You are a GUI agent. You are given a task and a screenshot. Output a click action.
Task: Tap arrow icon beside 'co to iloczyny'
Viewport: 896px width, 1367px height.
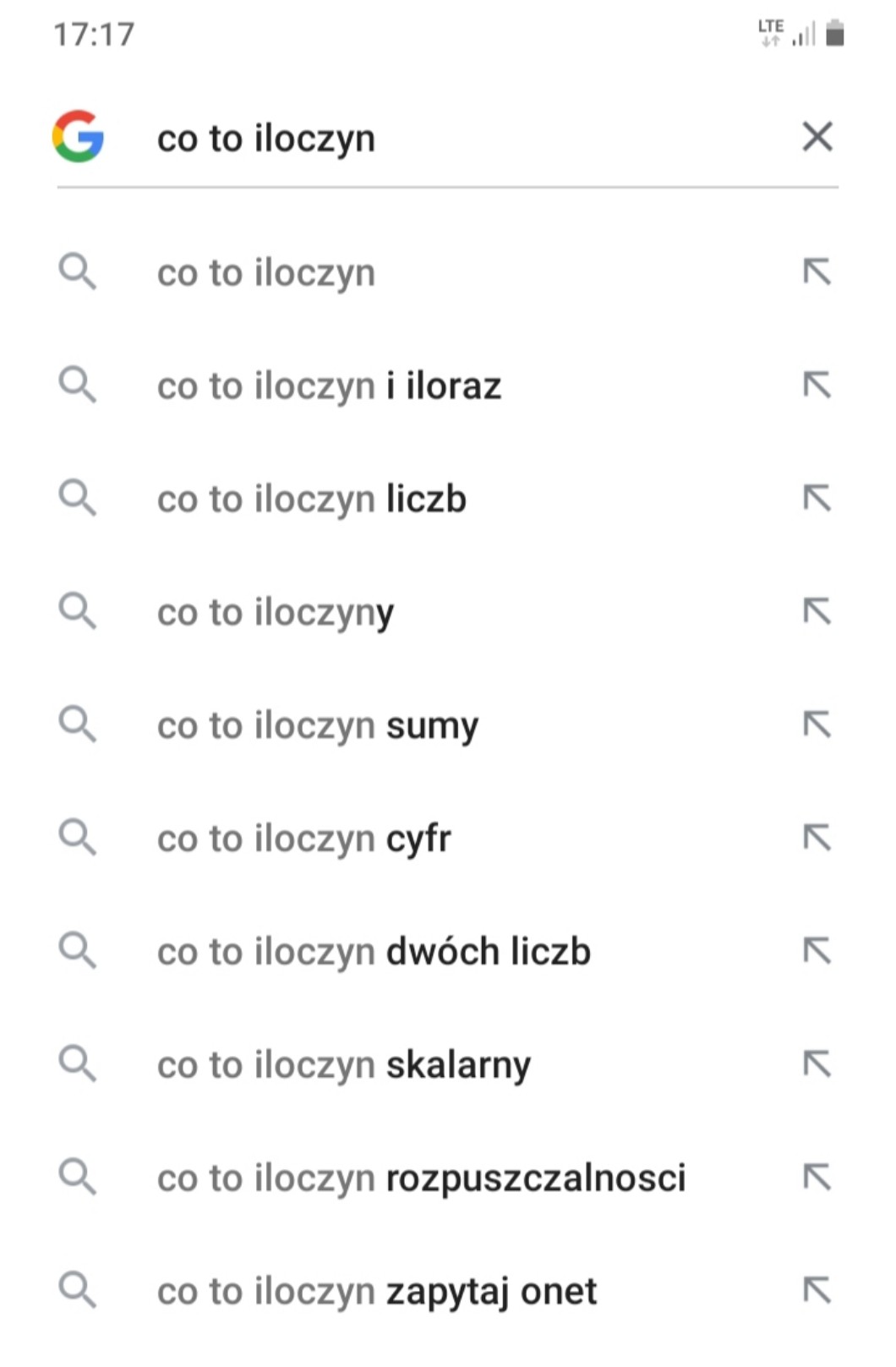click(x=817, y=611)
